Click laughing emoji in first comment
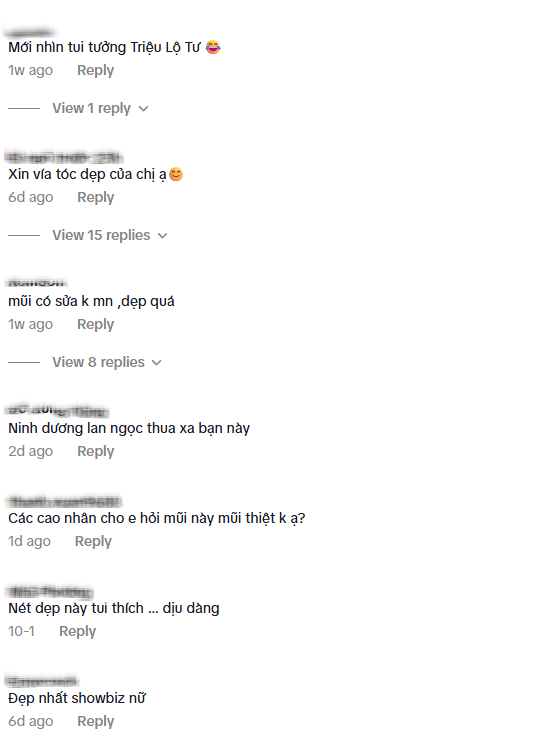 pos(213,47)
